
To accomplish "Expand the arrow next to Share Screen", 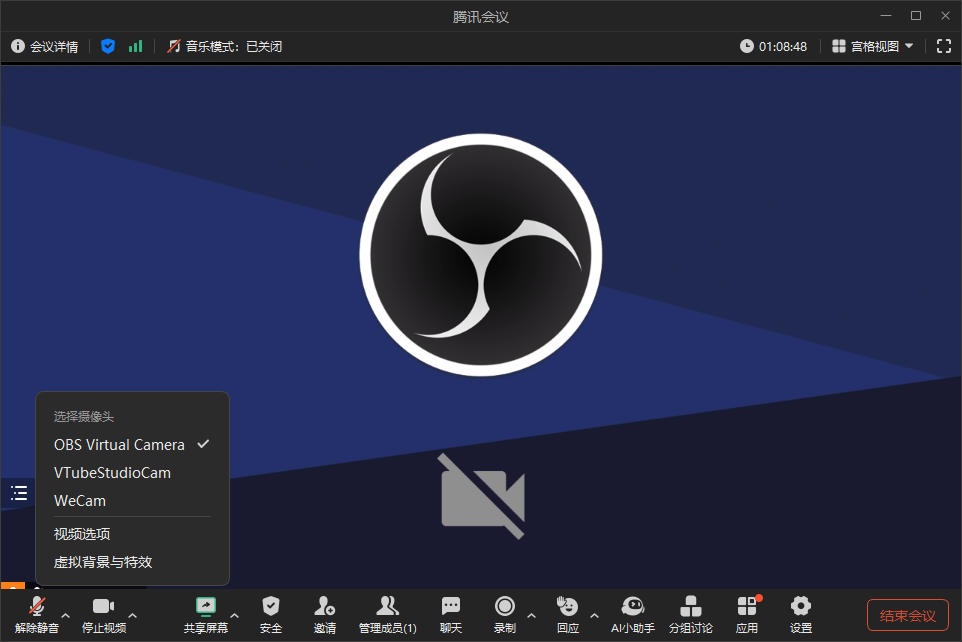I will pos(234,615).
